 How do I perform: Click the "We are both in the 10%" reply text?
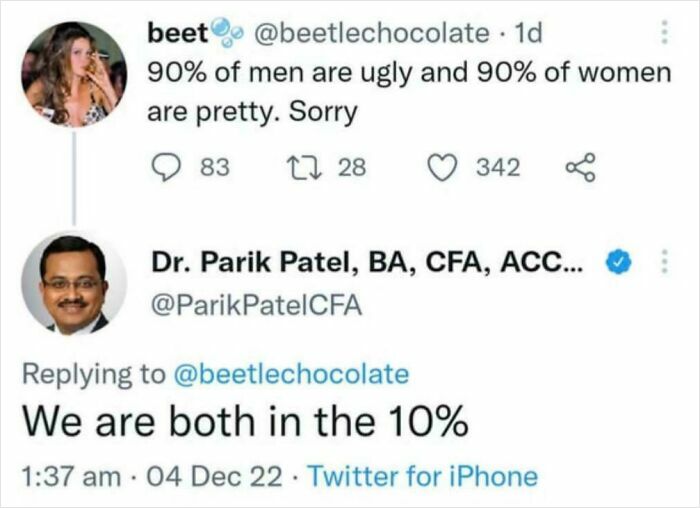pyautogui.click(x=245, y=423)
